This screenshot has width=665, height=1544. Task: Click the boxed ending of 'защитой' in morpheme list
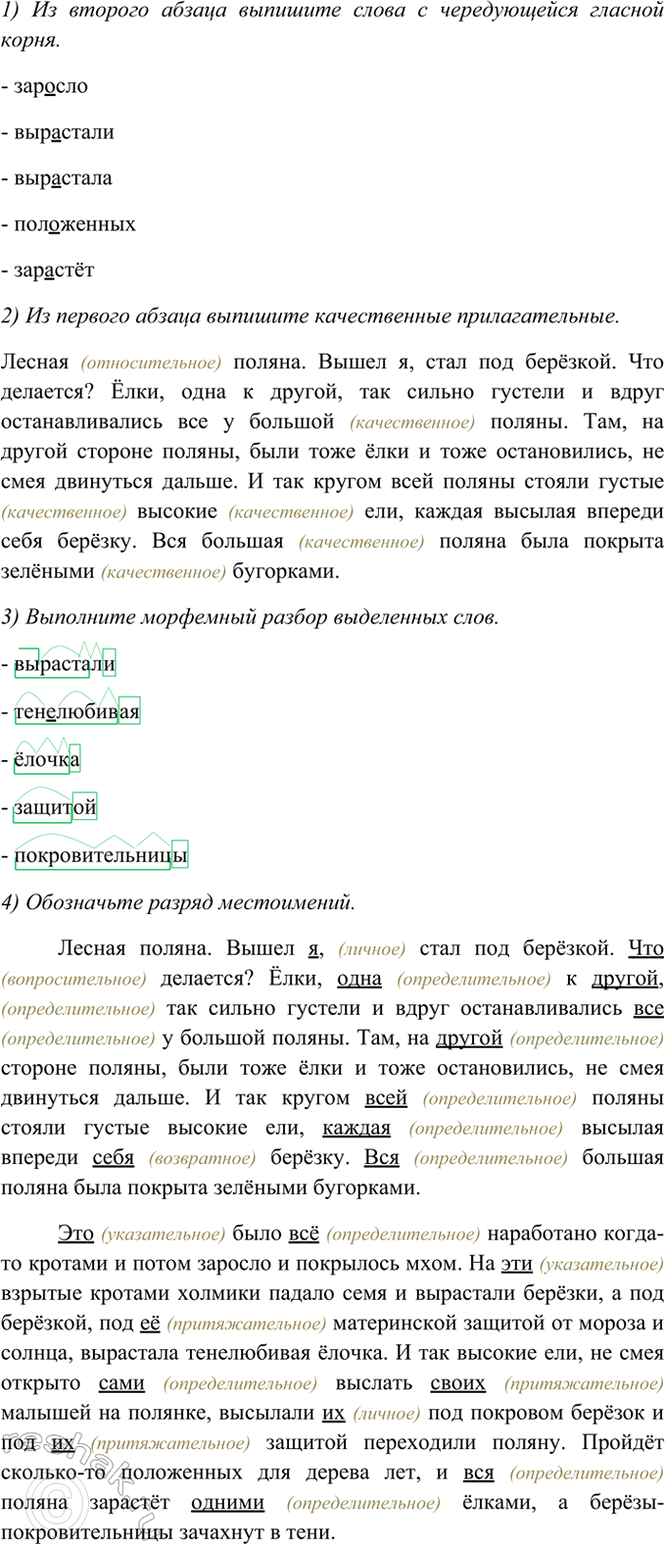point(85,806)
